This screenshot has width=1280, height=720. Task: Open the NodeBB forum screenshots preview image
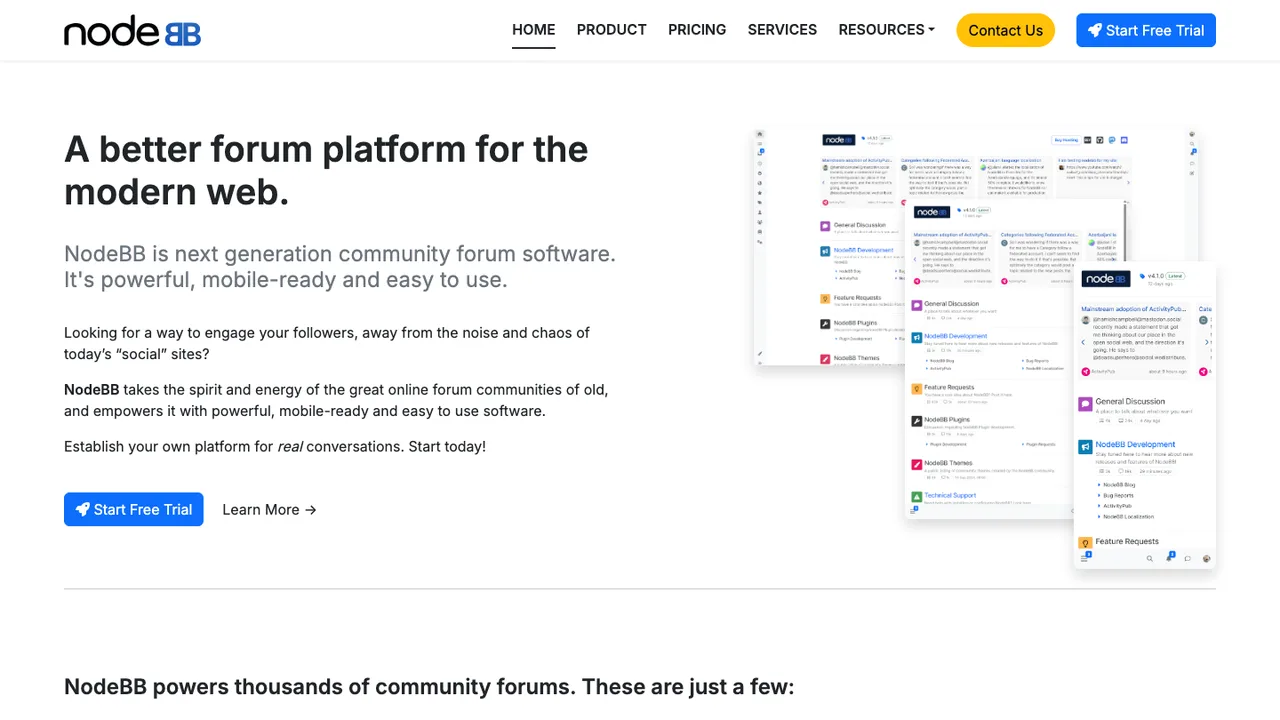coord(984,348)
